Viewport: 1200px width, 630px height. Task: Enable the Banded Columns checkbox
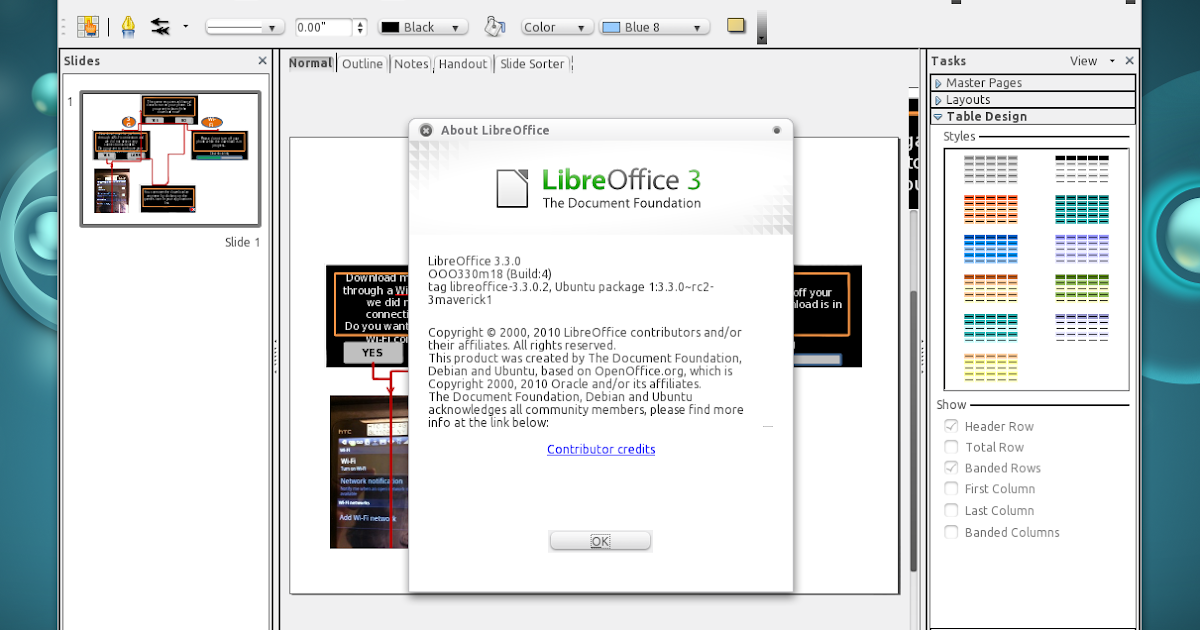tap(951, 532)
